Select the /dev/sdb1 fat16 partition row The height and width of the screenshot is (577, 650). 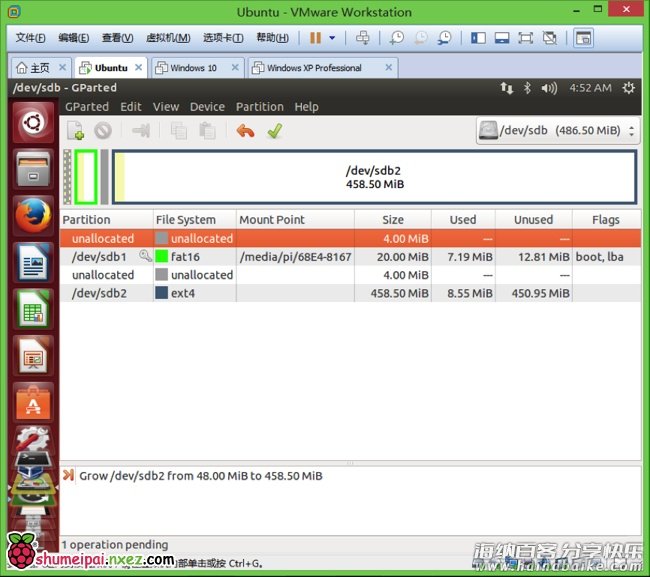click(350, 257)
